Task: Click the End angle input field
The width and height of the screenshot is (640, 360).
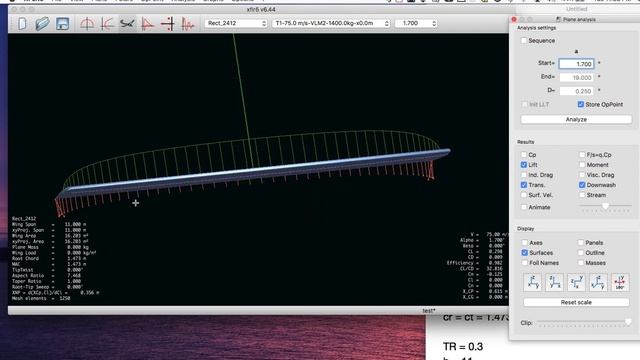Action: pyautogui.click(x=576, y=78)
